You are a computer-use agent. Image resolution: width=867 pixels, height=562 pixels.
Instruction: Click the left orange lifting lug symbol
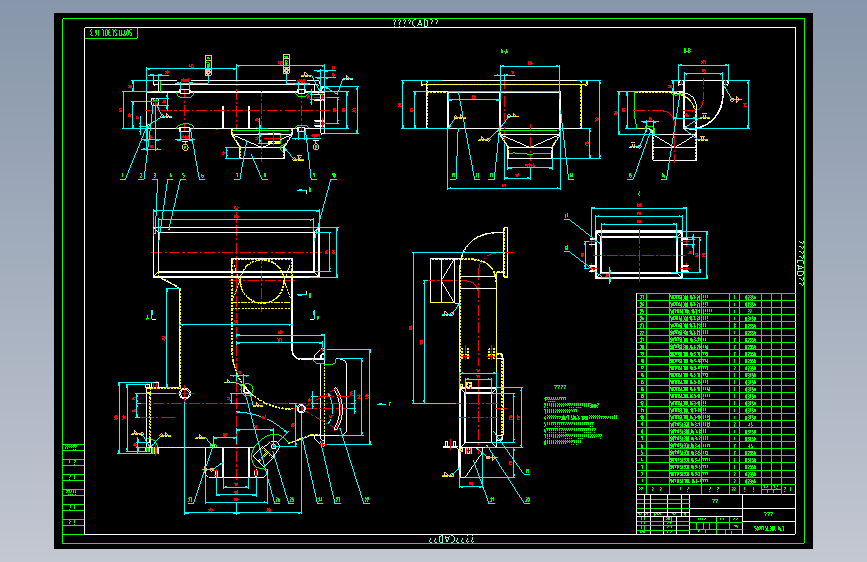click(x=208, y=65)
